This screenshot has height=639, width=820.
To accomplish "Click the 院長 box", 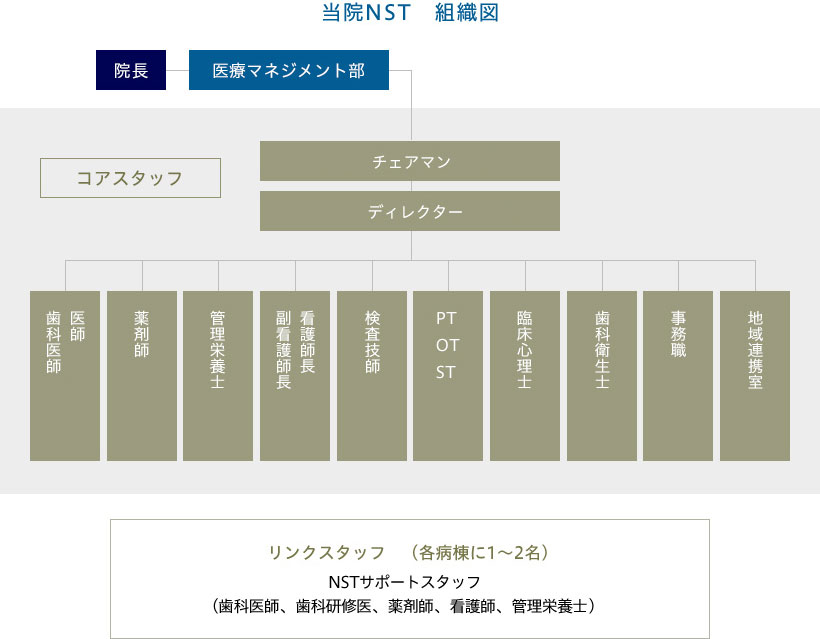I will [x=131, y=70].
